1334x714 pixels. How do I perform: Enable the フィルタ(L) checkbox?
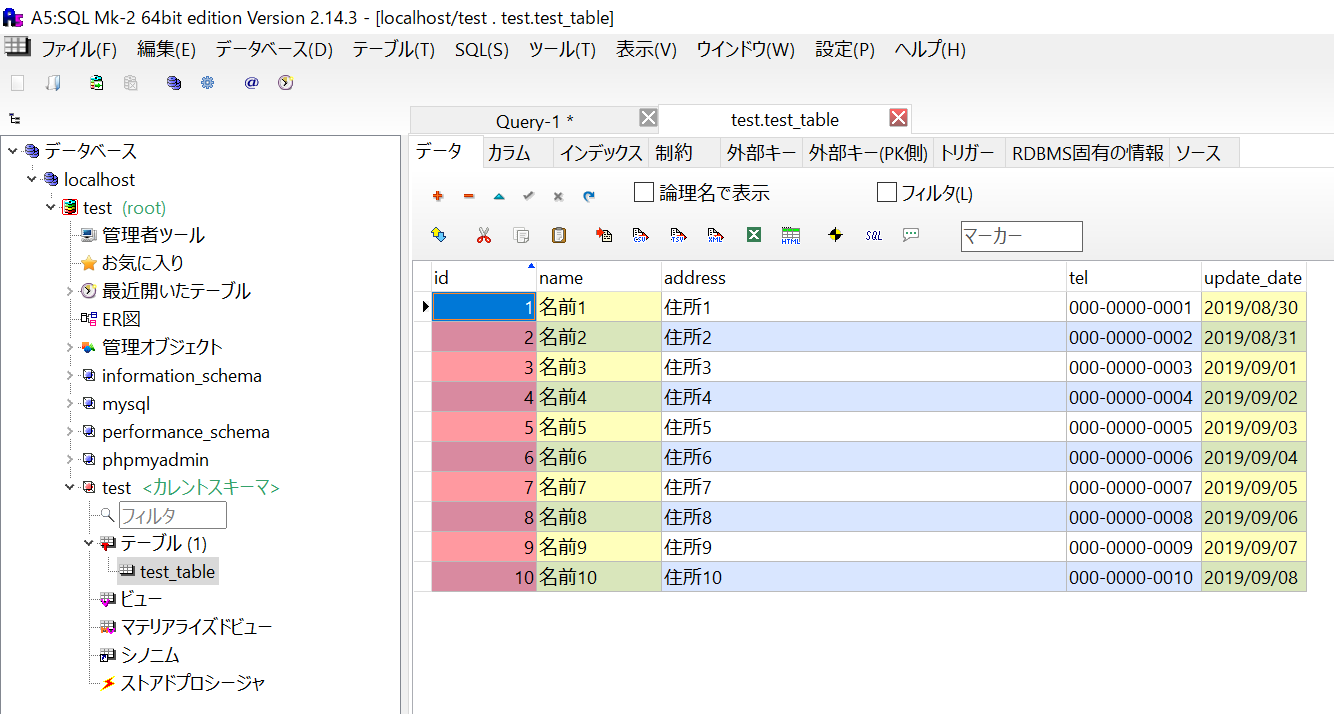point(887,192)
